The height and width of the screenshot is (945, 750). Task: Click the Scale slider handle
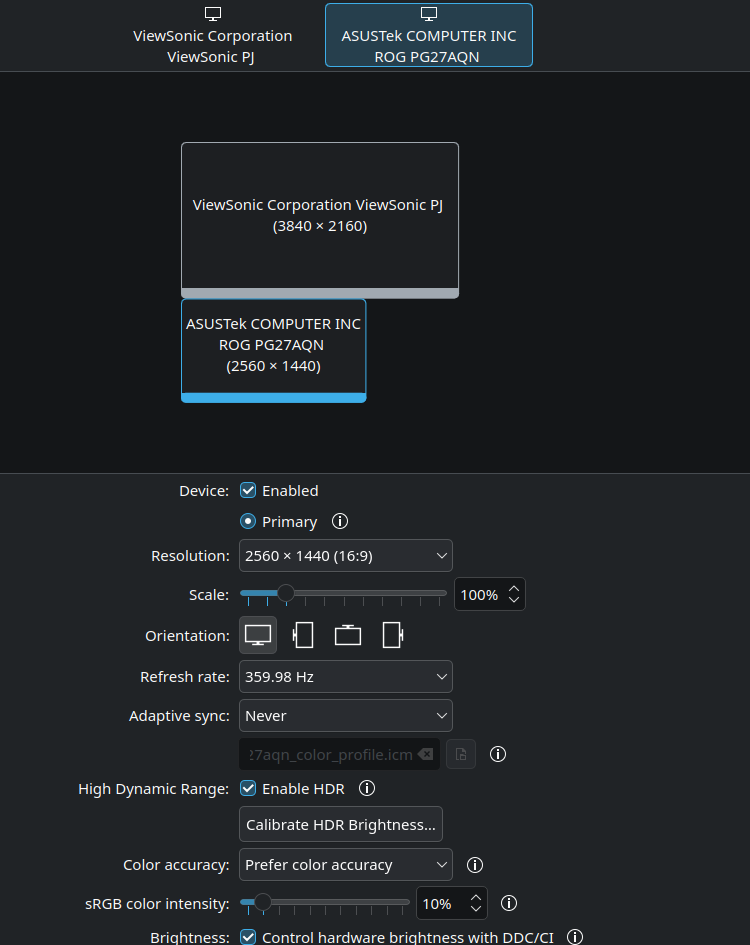pos(286,593)
